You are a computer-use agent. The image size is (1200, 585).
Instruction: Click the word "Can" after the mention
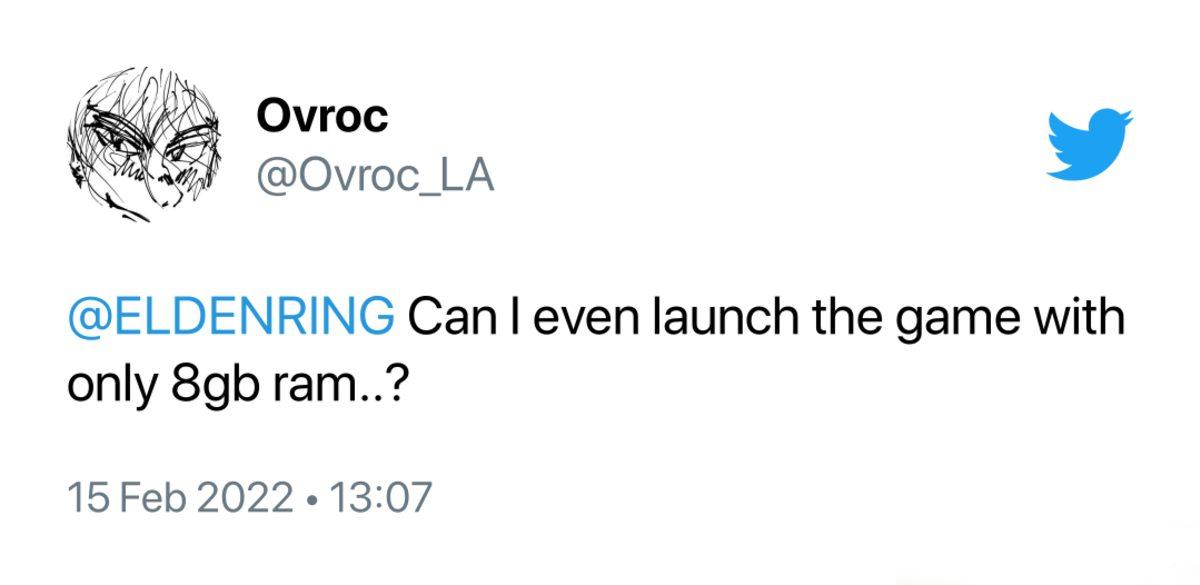coord(440,319)
